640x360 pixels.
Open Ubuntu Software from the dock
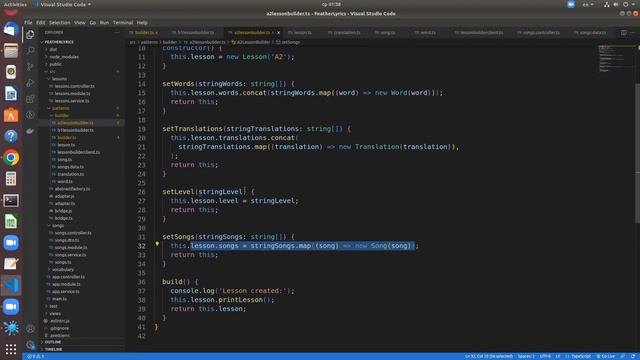click(x=11, y=115)
